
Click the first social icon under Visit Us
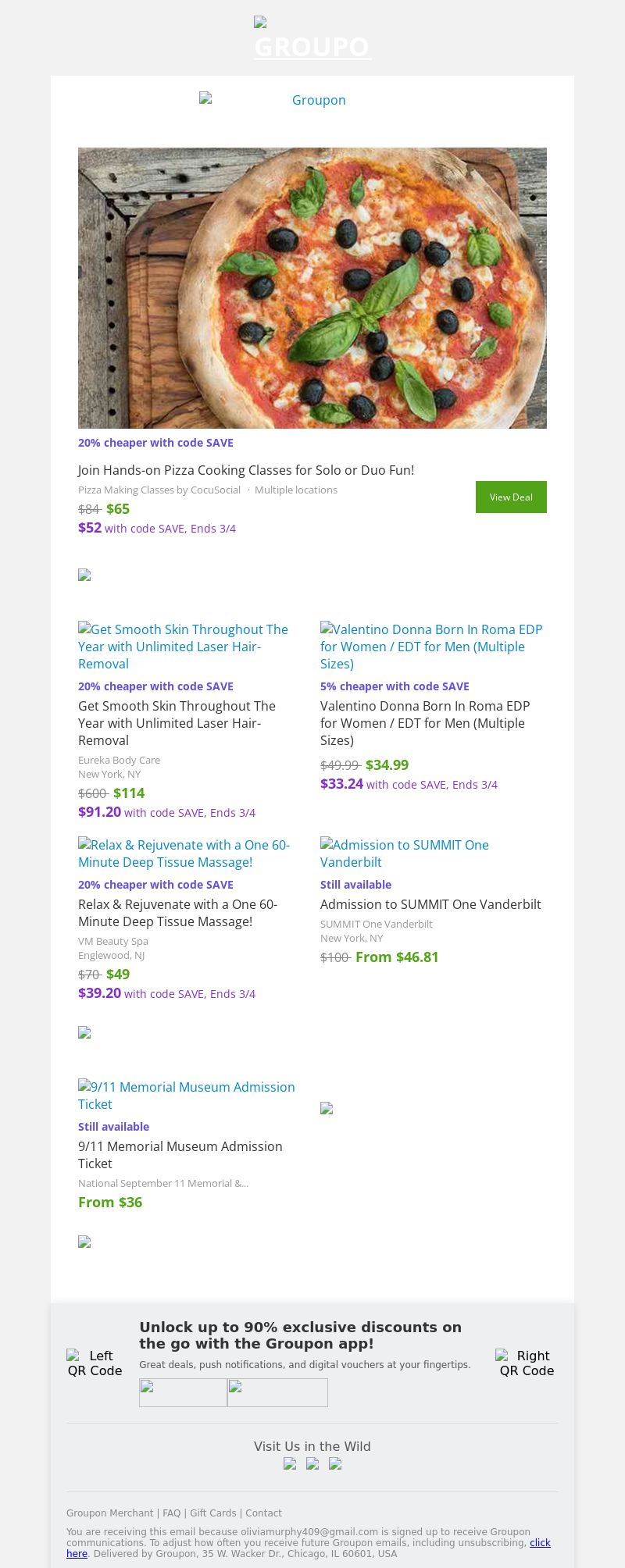coord(290,1464)
